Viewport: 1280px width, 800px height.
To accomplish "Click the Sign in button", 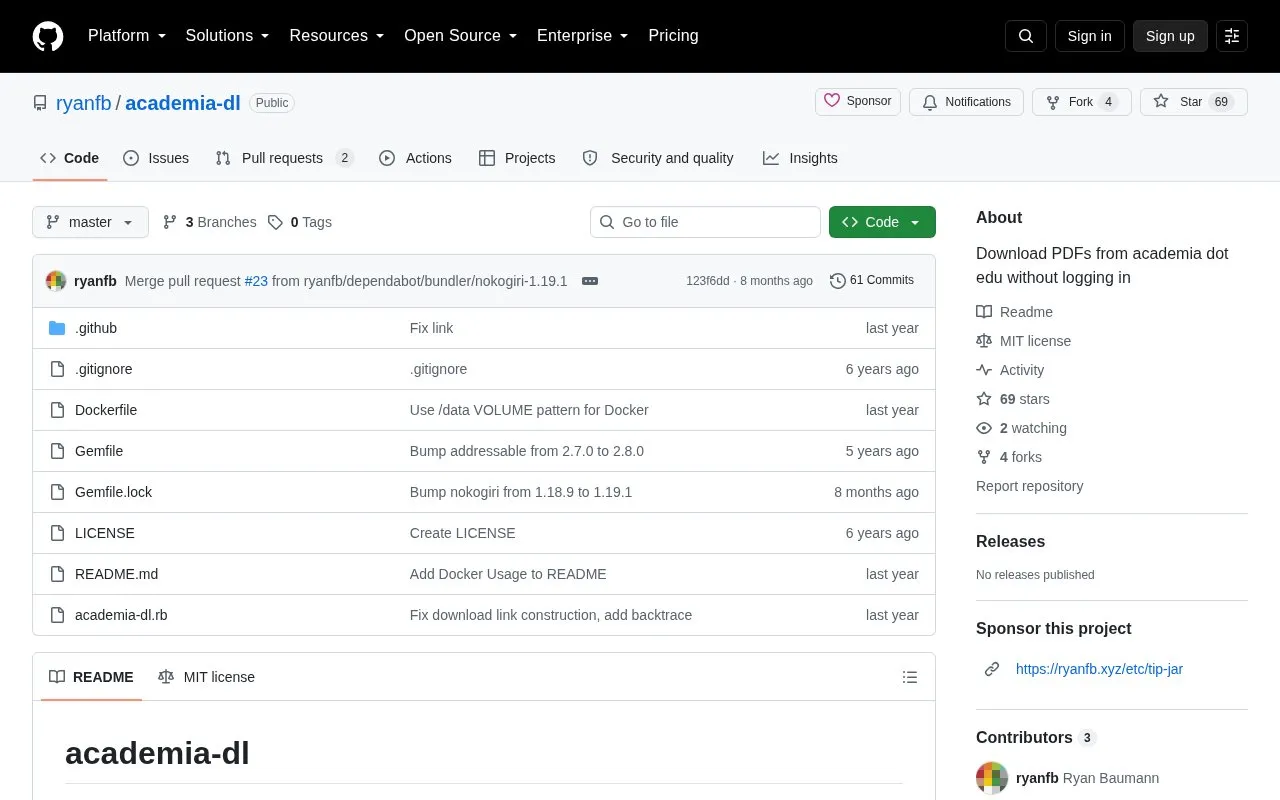I will click(x=1089, y=36).
